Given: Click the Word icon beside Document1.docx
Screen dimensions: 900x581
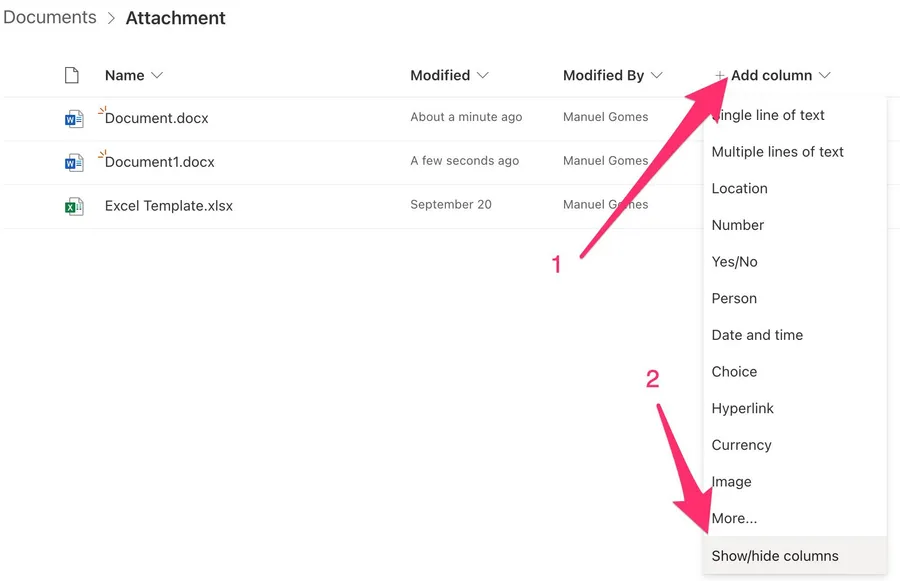Looking at the screenshot, I should [x=74, y=162].
